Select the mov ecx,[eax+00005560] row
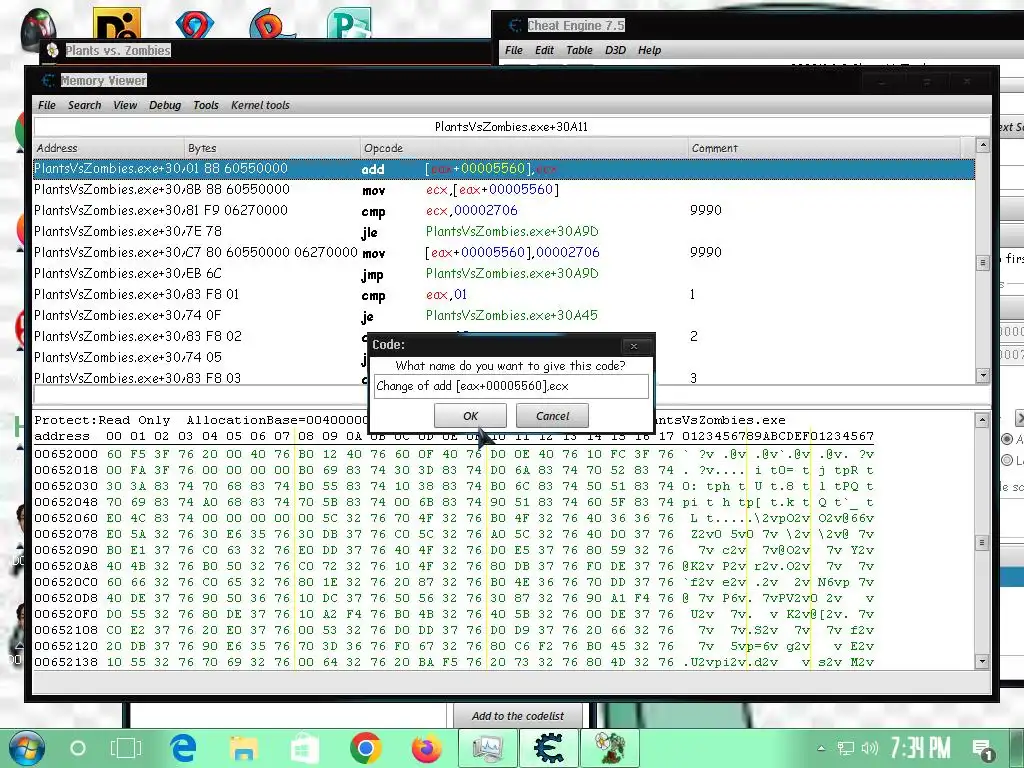The image size is (1024, 768). pyautogui.click(x=504, y=190)
